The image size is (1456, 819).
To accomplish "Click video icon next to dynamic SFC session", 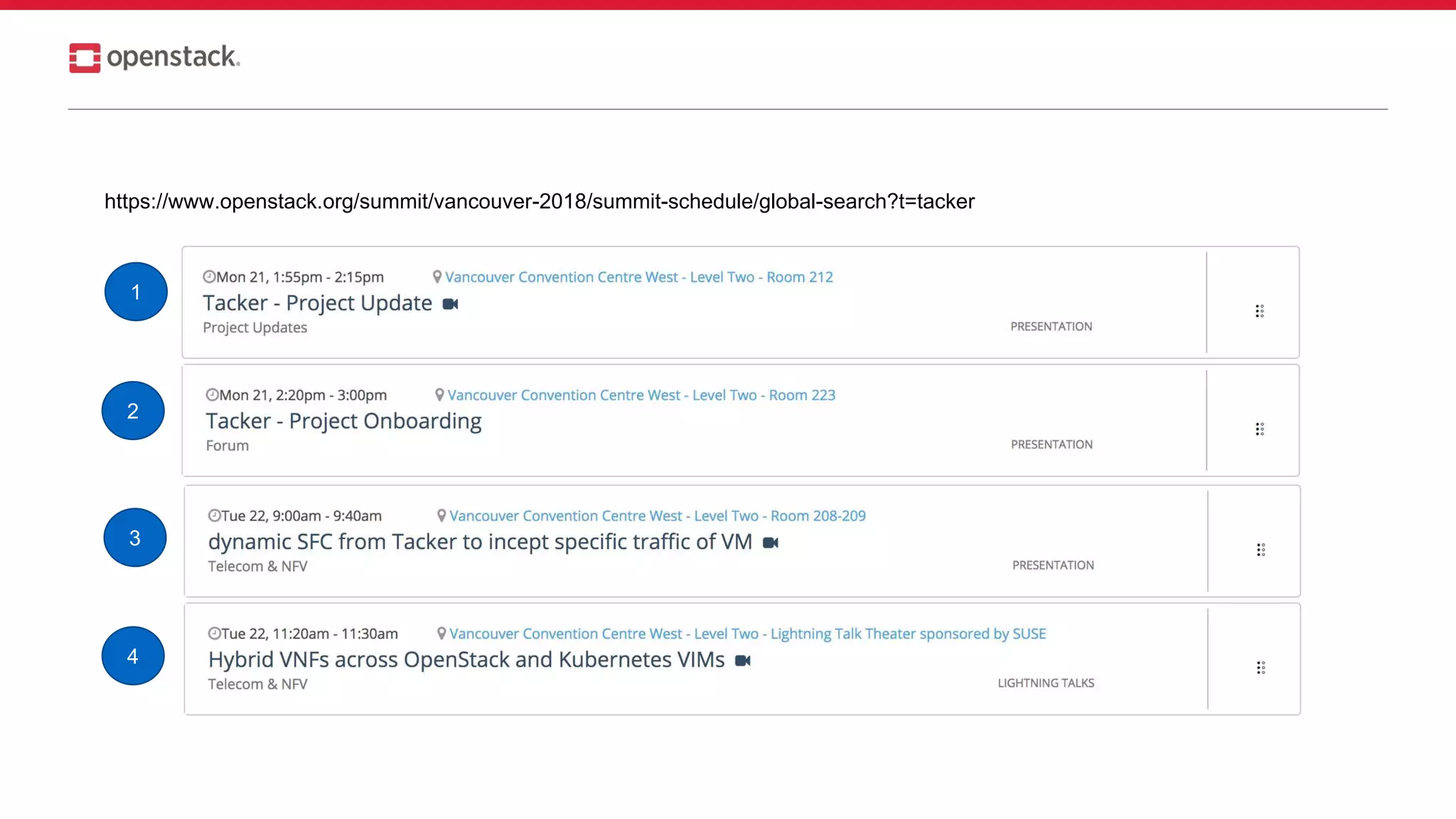I will point(771,543).
